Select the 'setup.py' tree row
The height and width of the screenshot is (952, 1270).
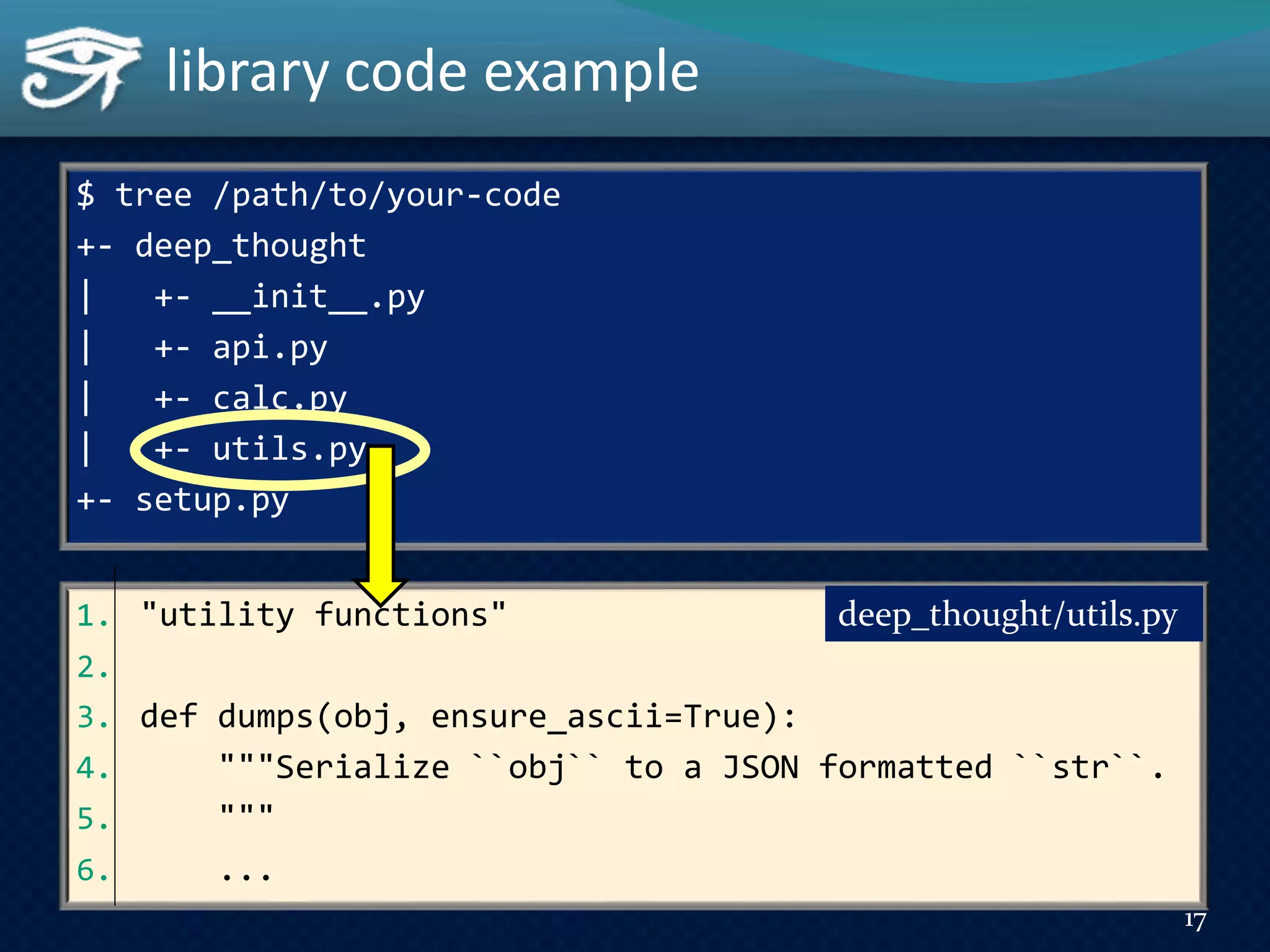pyautogui.click(x=182, y=500)
